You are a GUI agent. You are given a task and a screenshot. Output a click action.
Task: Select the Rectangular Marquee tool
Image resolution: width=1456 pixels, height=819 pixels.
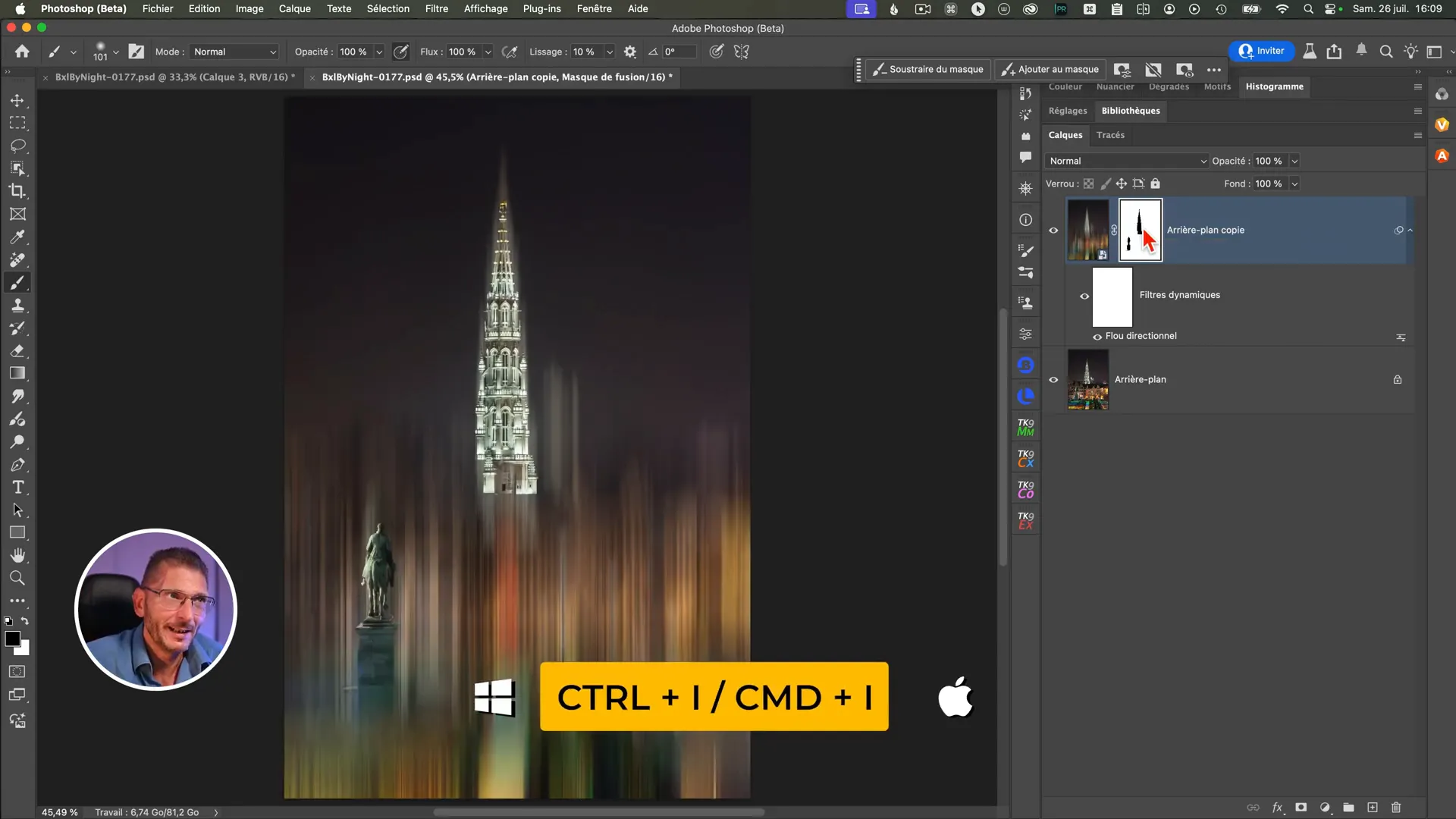[x=17, y=123]
